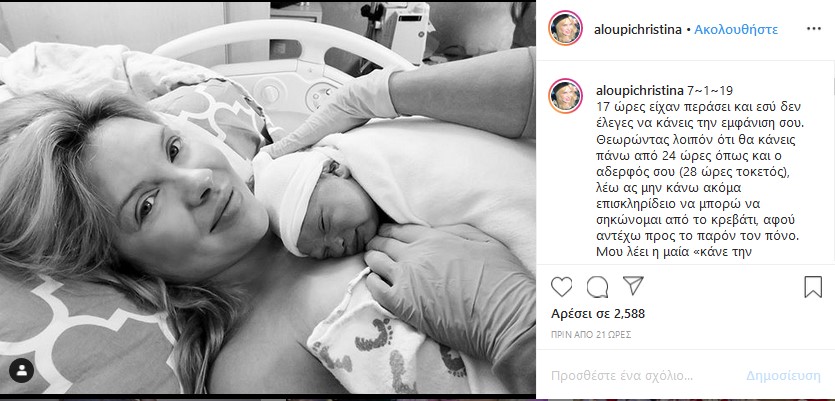835x401 pixels.
Task: Share the post using the paper plane icon
Action: pos(633,286)
